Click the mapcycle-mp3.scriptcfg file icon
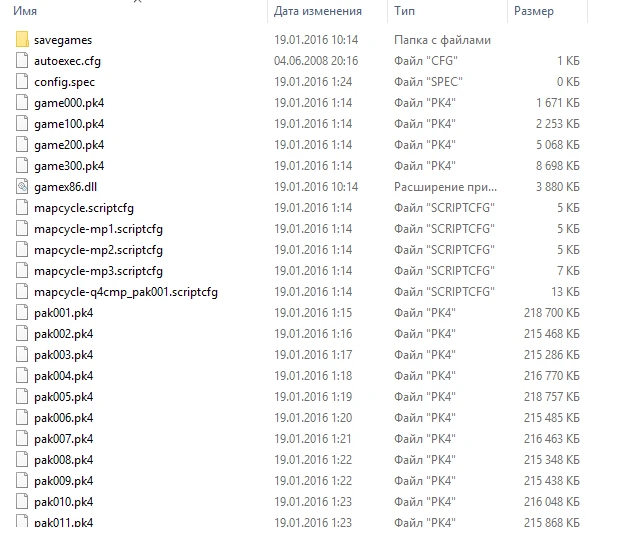Screen dimensions: 628x539 (22, 271)
